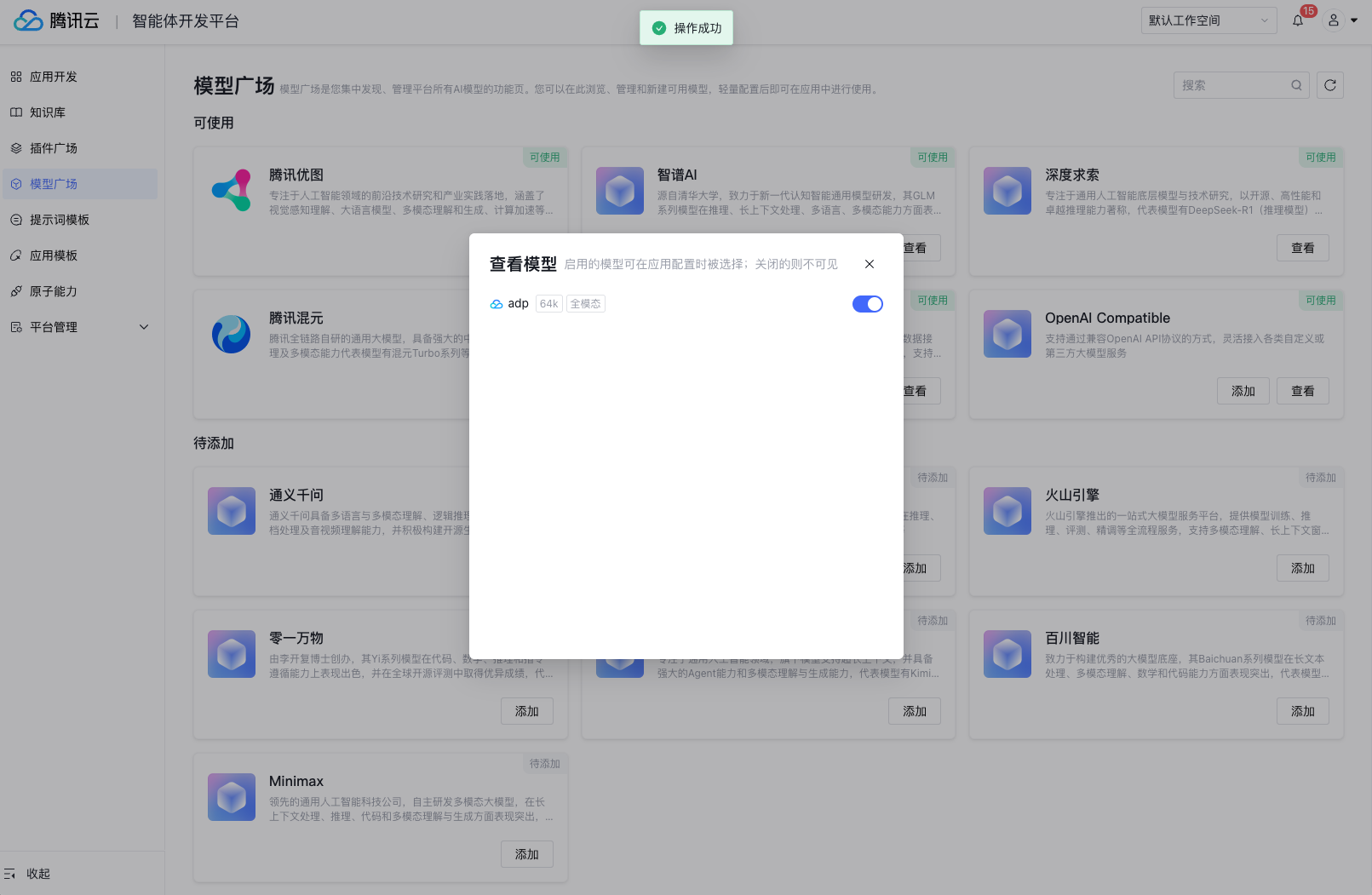Close the 查看模型 dialog

(x=870, y=264)
